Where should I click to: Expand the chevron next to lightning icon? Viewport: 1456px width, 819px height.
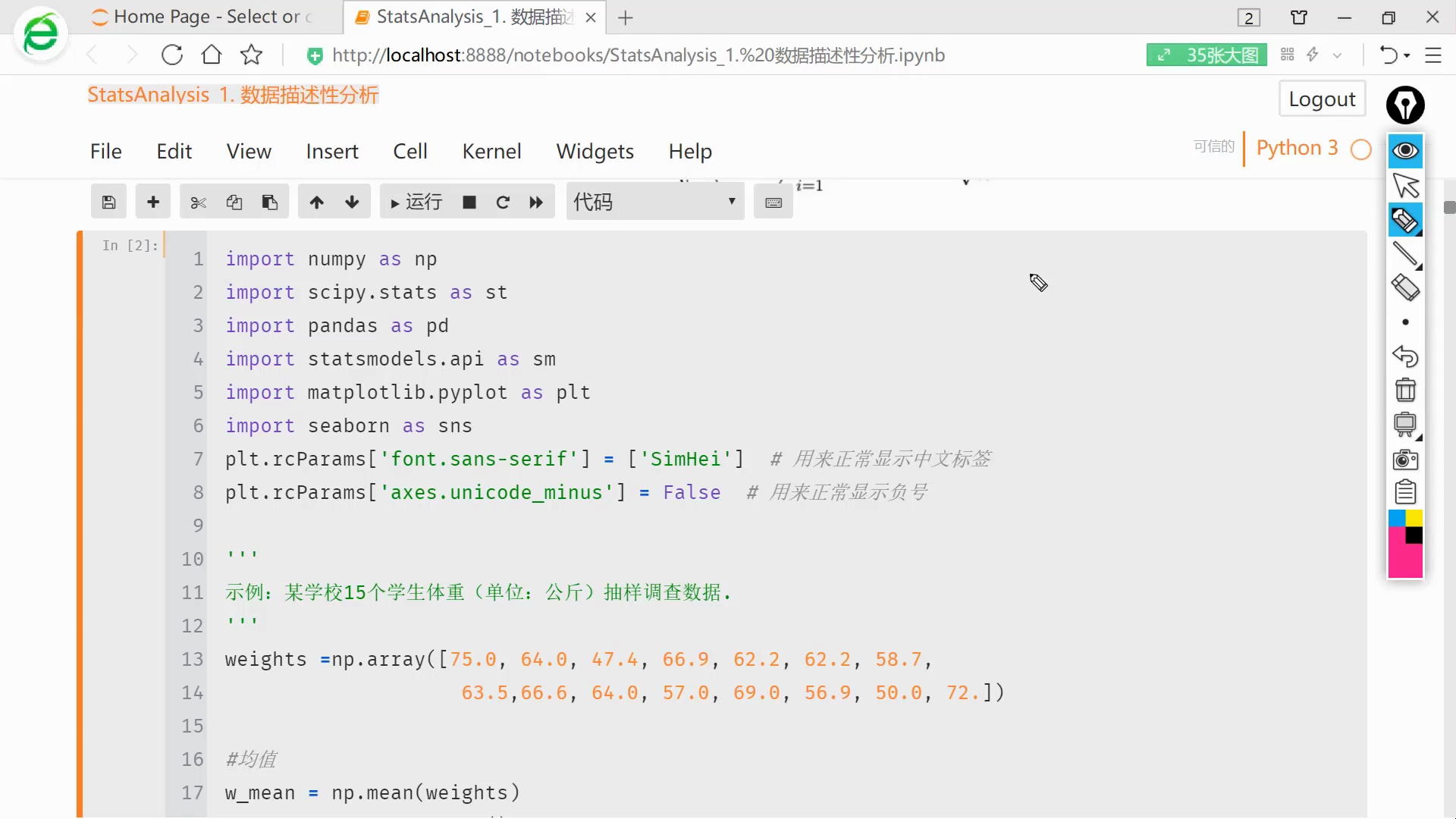(1338, 55)
